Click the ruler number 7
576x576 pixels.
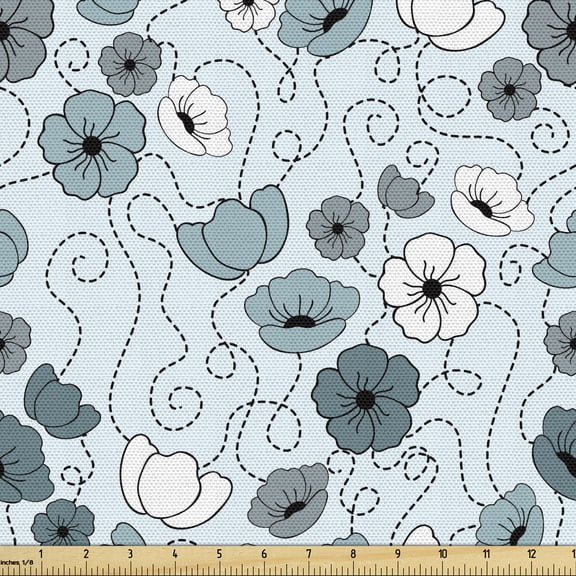(x=309, y=554)
